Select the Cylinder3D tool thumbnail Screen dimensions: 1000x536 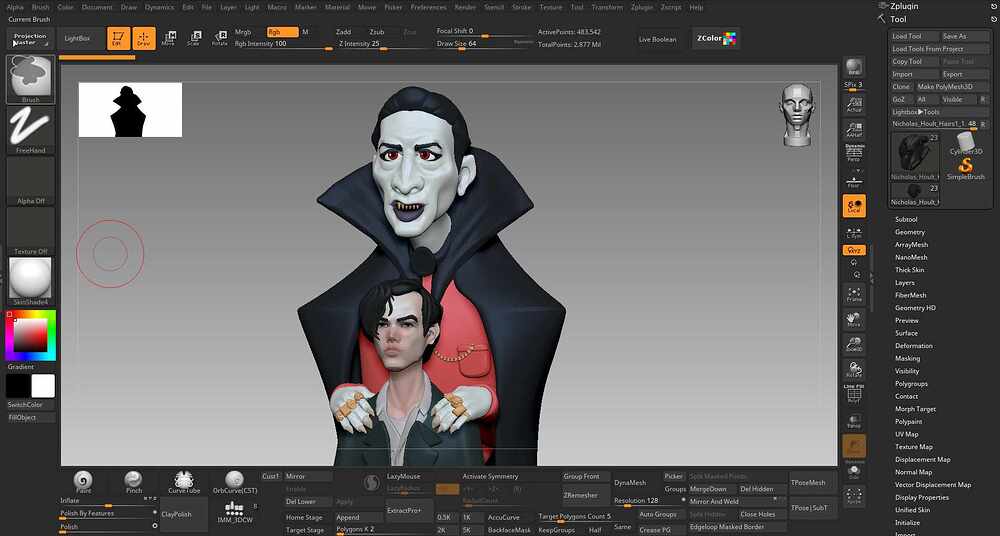click(966, 144)
